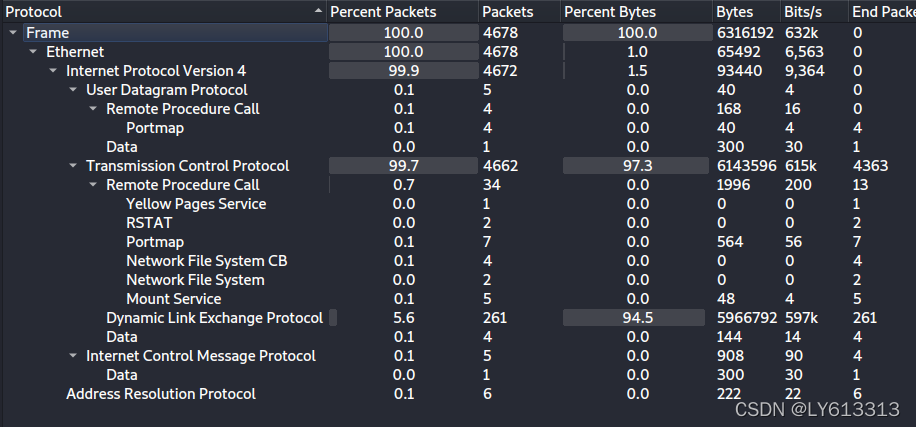Select the RSTAT row
Viewport: 916px width, 427px height.
click(458, 223)
